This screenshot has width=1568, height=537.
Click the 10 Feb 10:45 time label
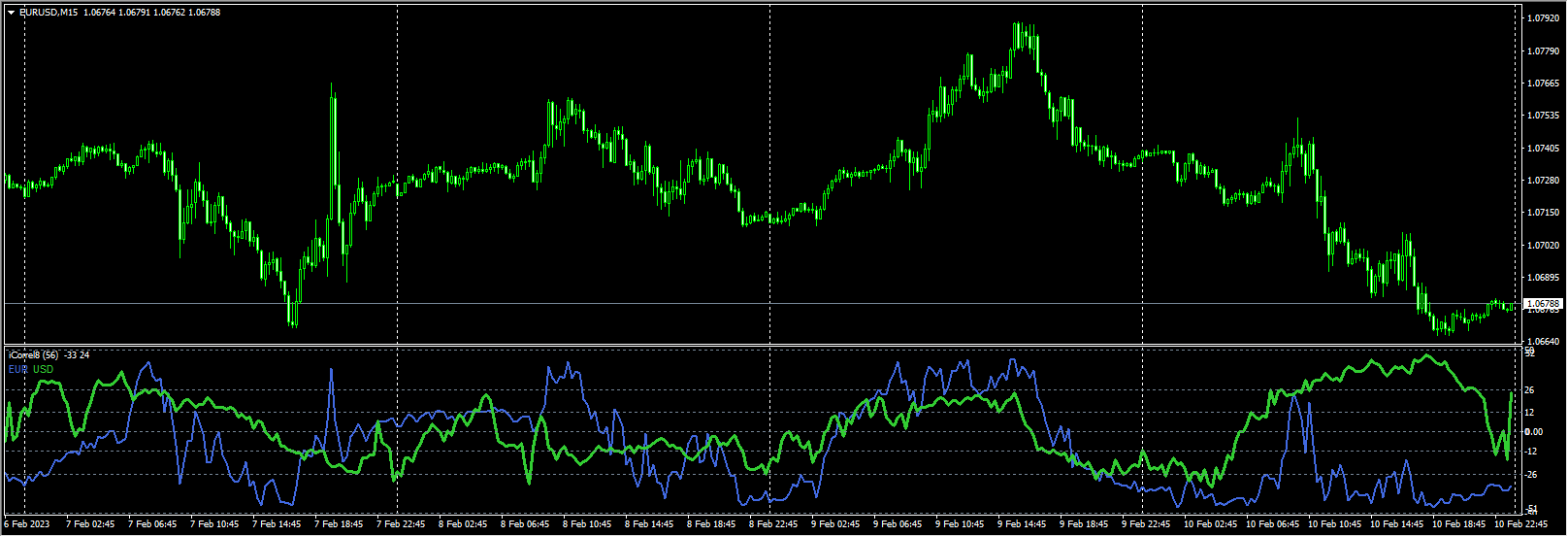click(x=1334, y=524)
